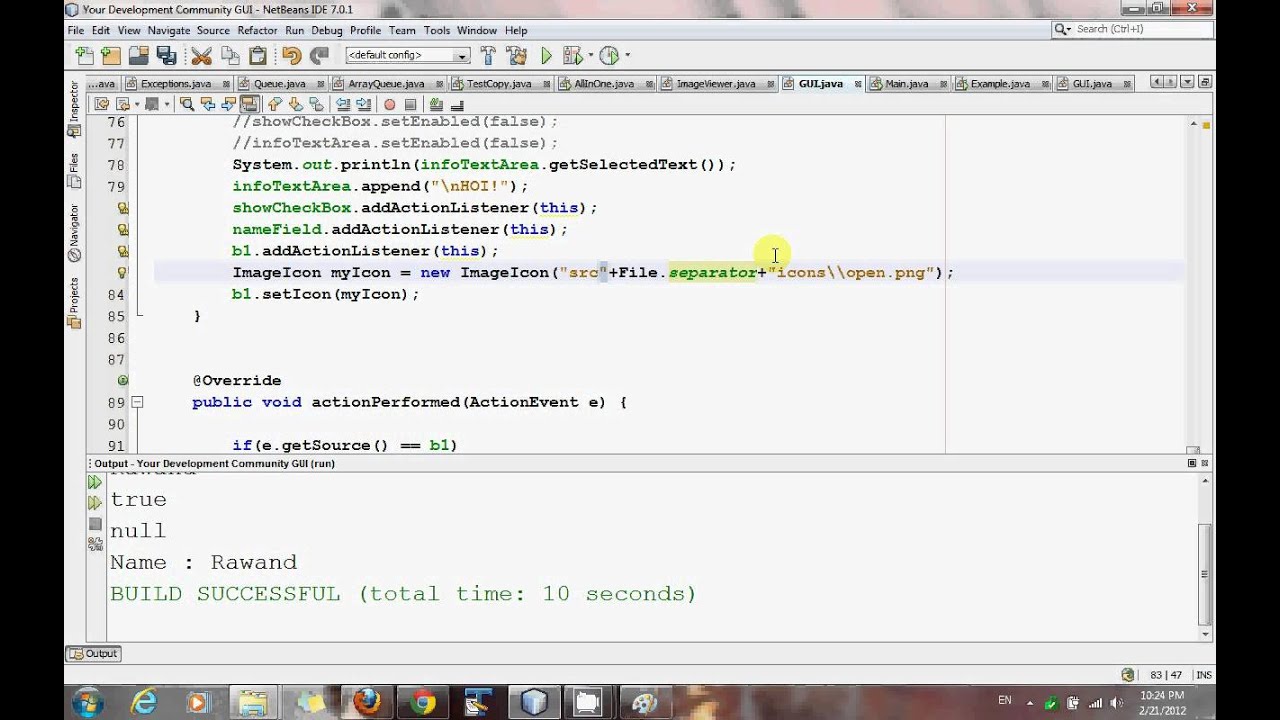1280x720 pixels.
Task: Toggle the highlighted search occurrence icon
Action: click(x=250, y=103)
